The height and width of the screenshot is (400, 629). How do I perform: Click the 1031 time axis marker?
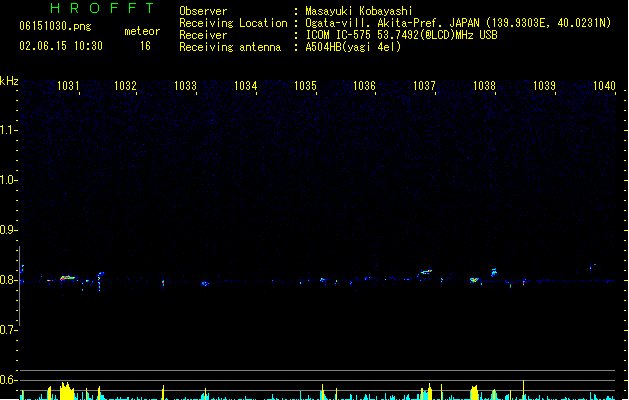coord(68,86)
